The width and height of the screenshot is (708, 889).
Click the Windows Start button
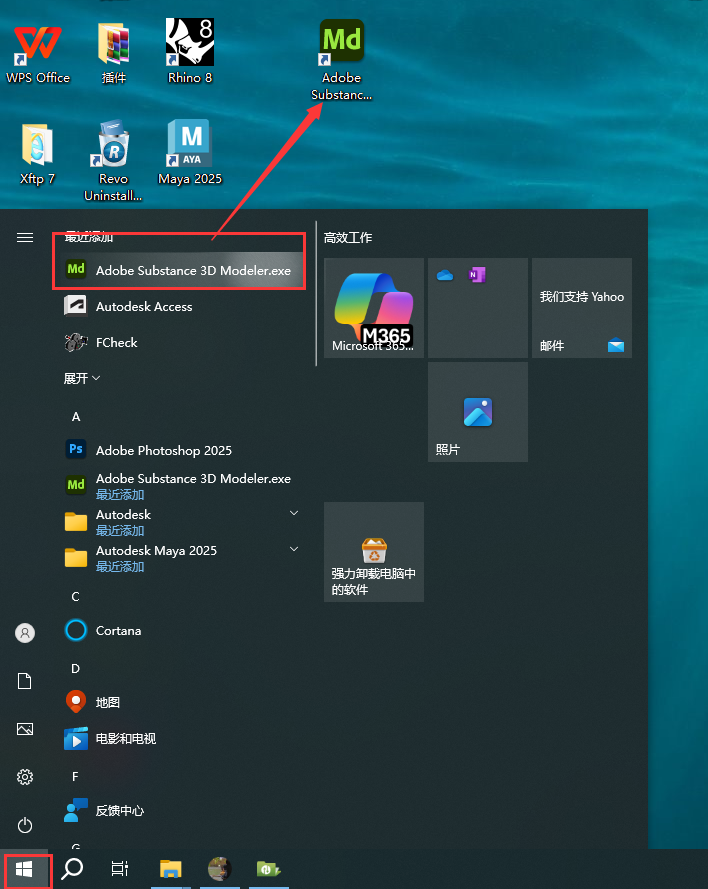click(x=24, y=869)
